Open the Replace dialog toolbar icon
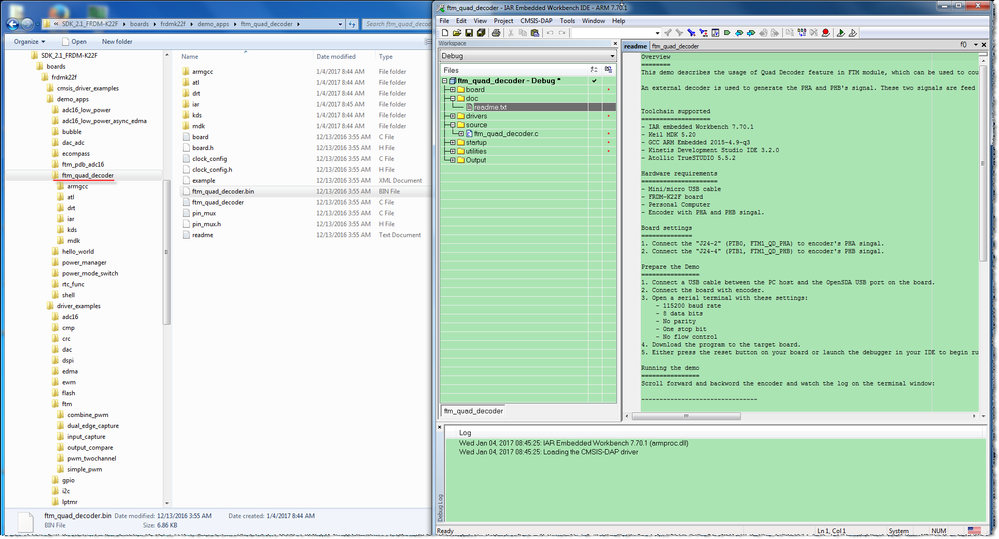This screenshot has width=999, height=539. [703, 32]
